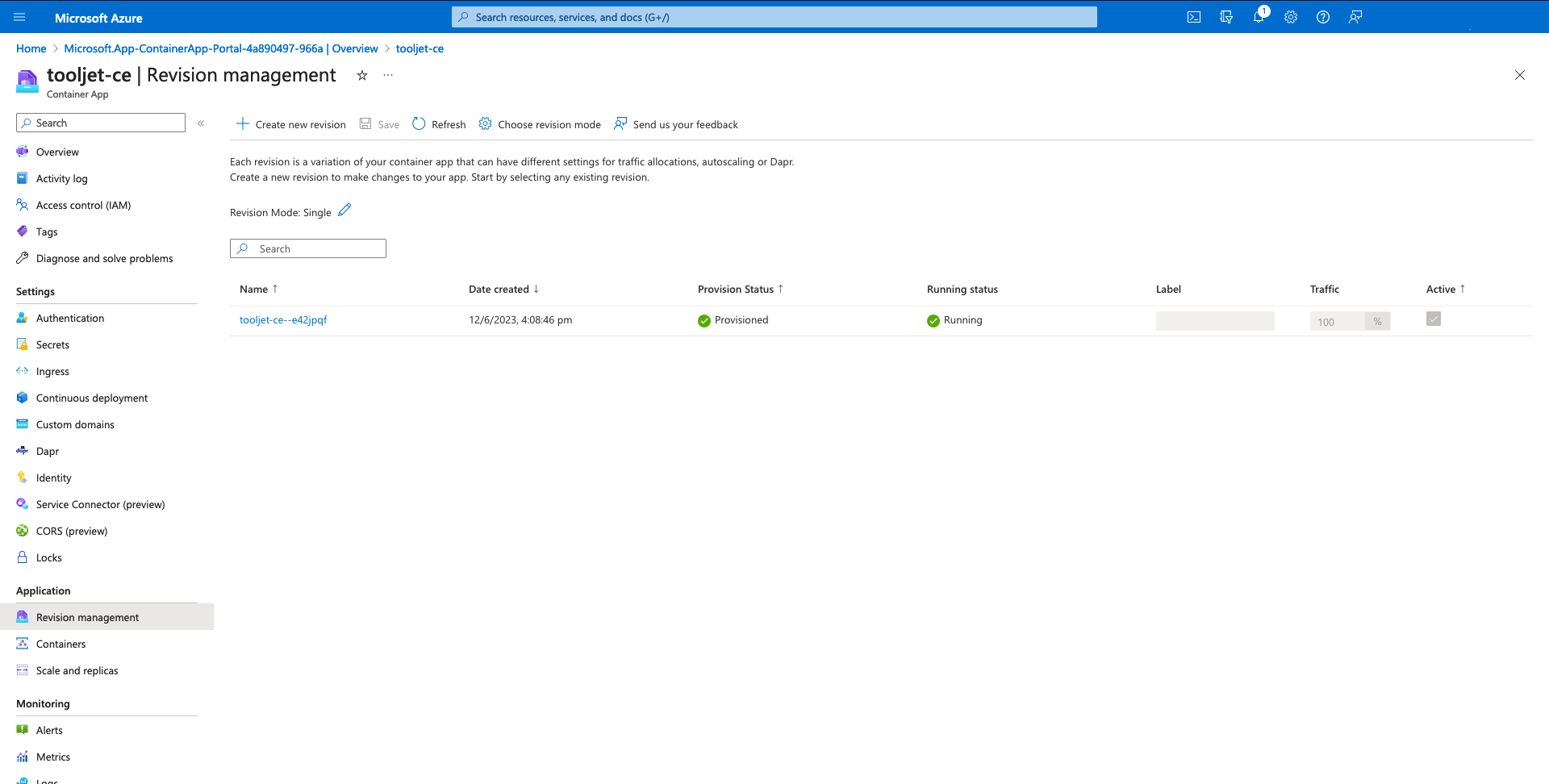The height and width of the screenshot is (784, 1549).
Task: Toggle the Active checkbox for tooljet-ce--e42jpqf
Action: [1434, 319]
